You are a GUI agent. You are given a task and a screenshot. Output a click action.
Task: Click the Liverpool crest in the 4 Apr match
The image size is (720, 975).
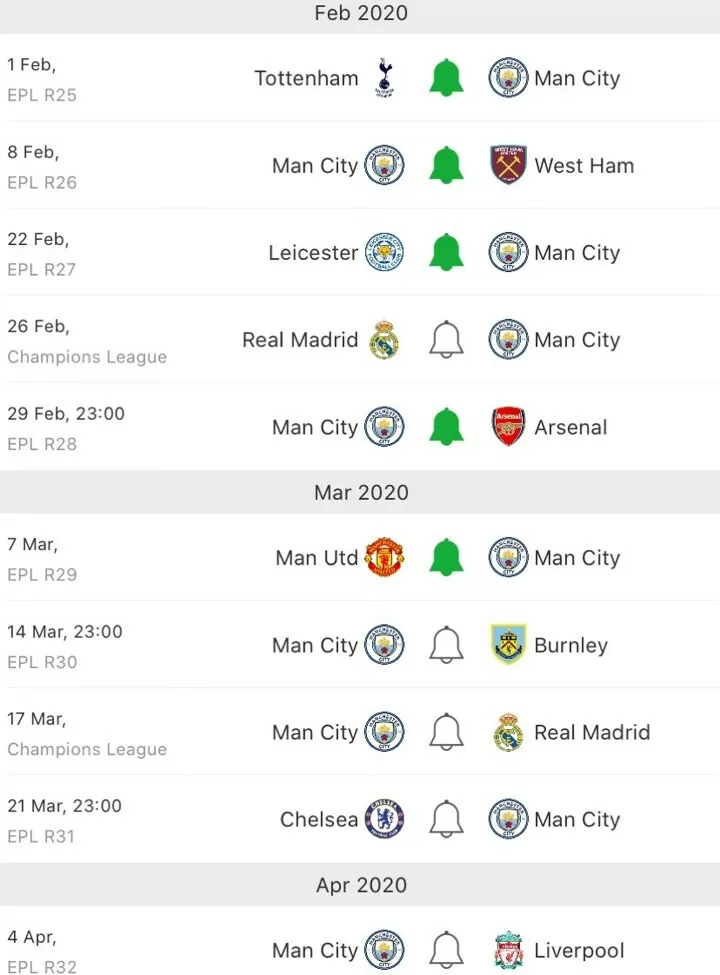[x=509, y=950]
